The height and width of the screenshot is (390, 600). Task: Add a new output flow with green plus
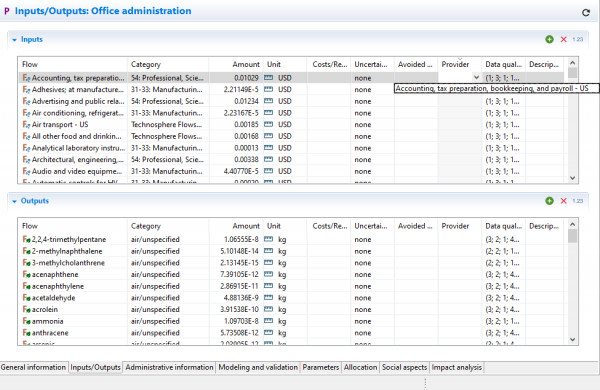549,201
